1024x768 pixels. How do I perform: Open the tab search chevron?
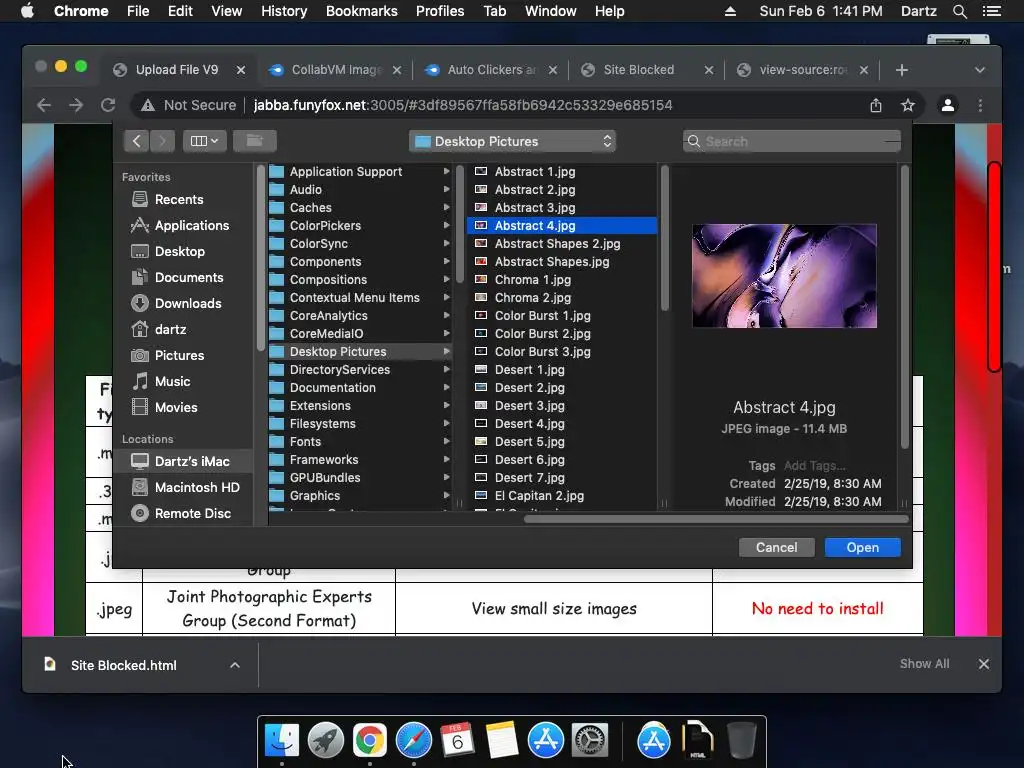coord(980,70)
